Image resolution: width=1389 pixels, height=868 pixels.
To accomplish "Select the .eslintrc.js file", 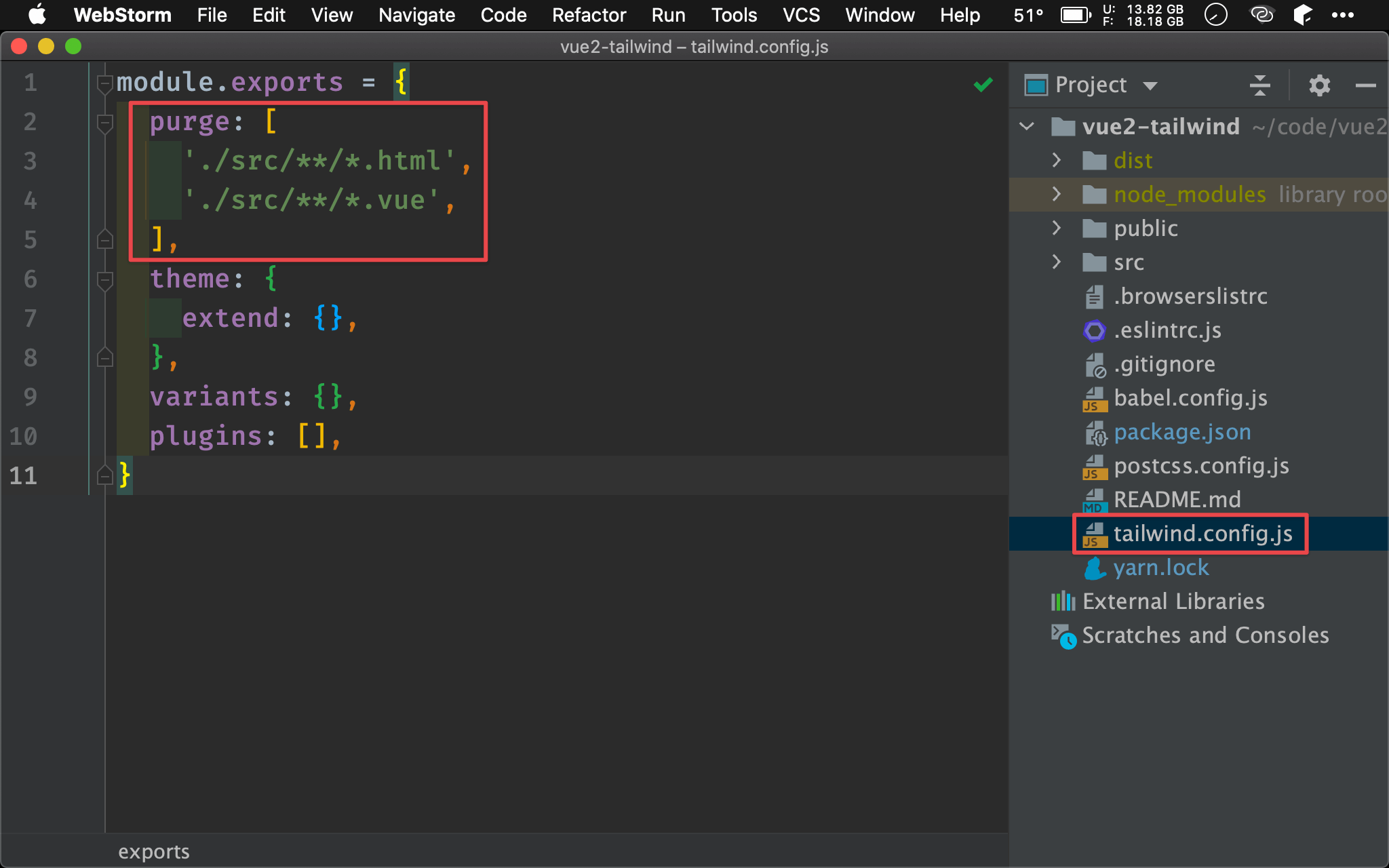I will pyautogui.click(x=1167, y=330).
